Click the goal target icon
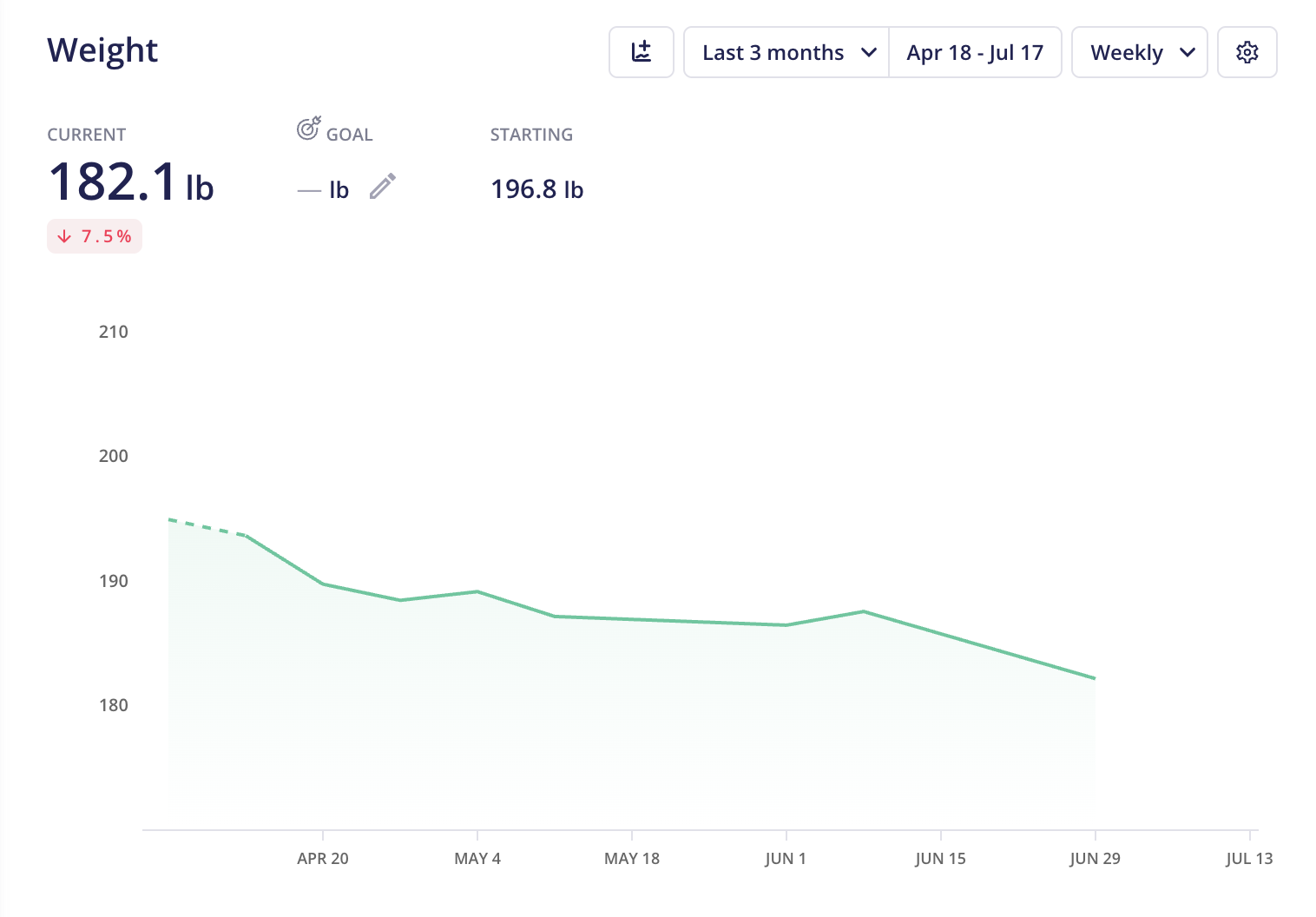 click(x=308, y=129)
